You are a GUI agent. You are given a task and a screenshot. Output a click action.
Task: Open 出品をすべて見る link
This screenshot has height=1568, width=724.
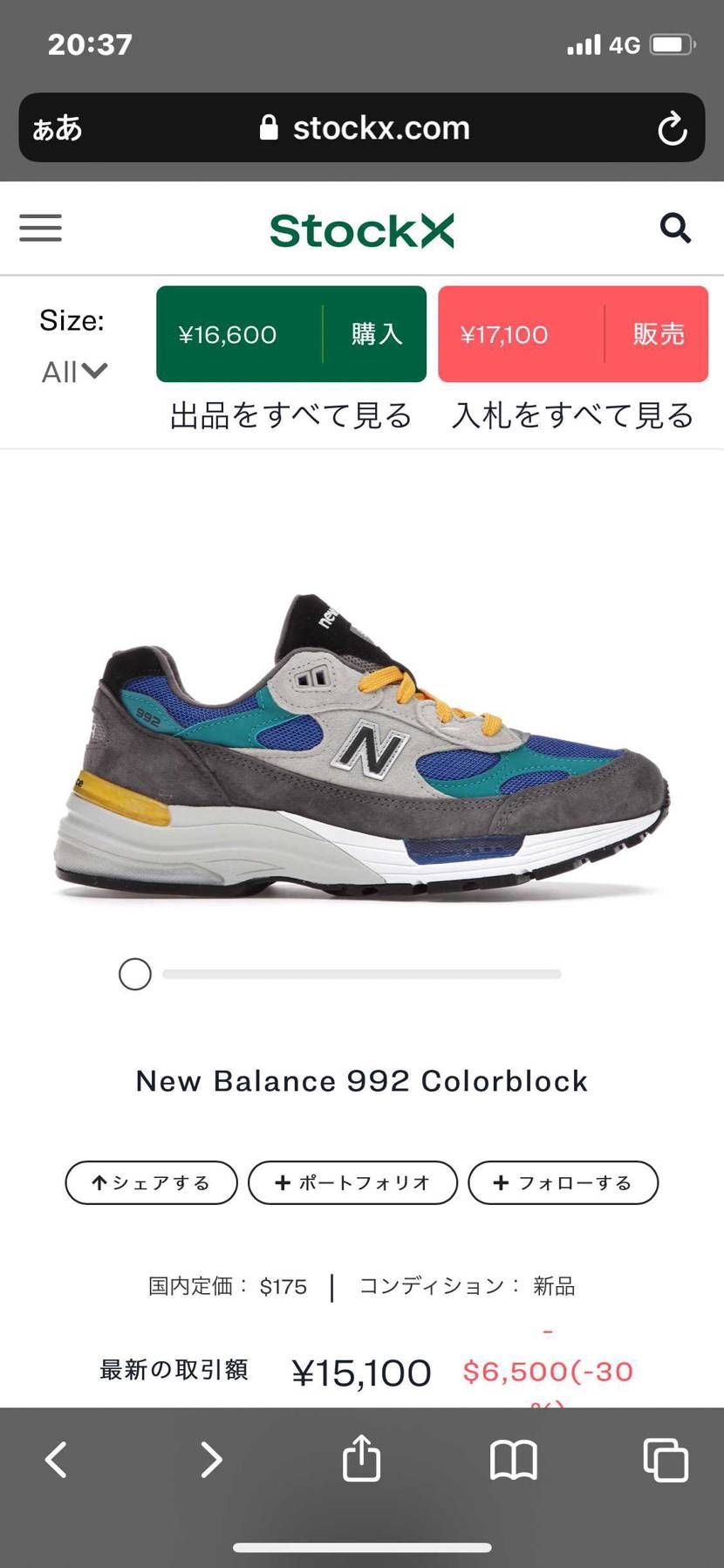point(291,415)
